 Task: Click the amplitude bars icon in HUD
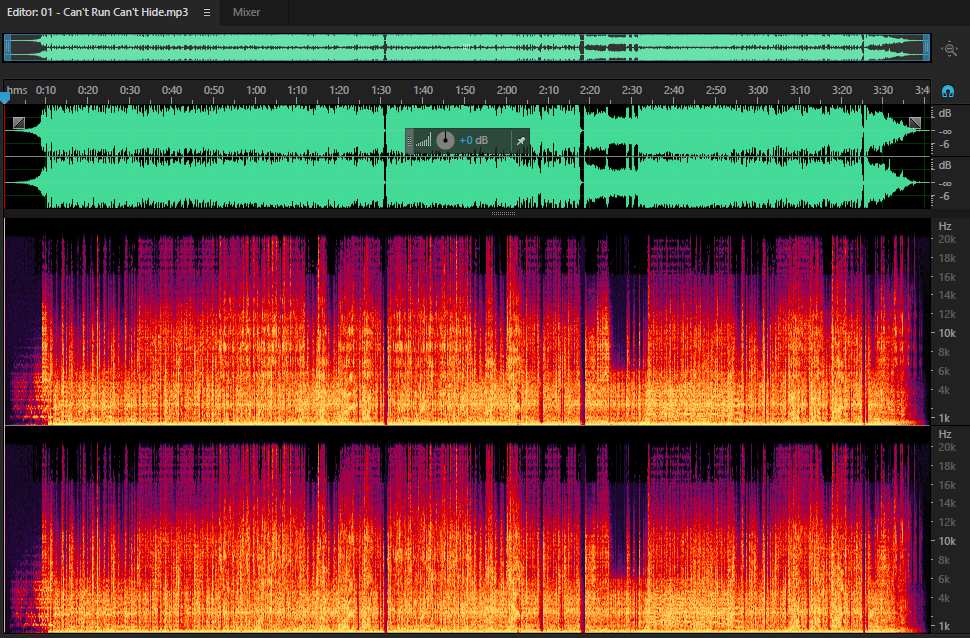pyautogui.click(x=423, y=140)
